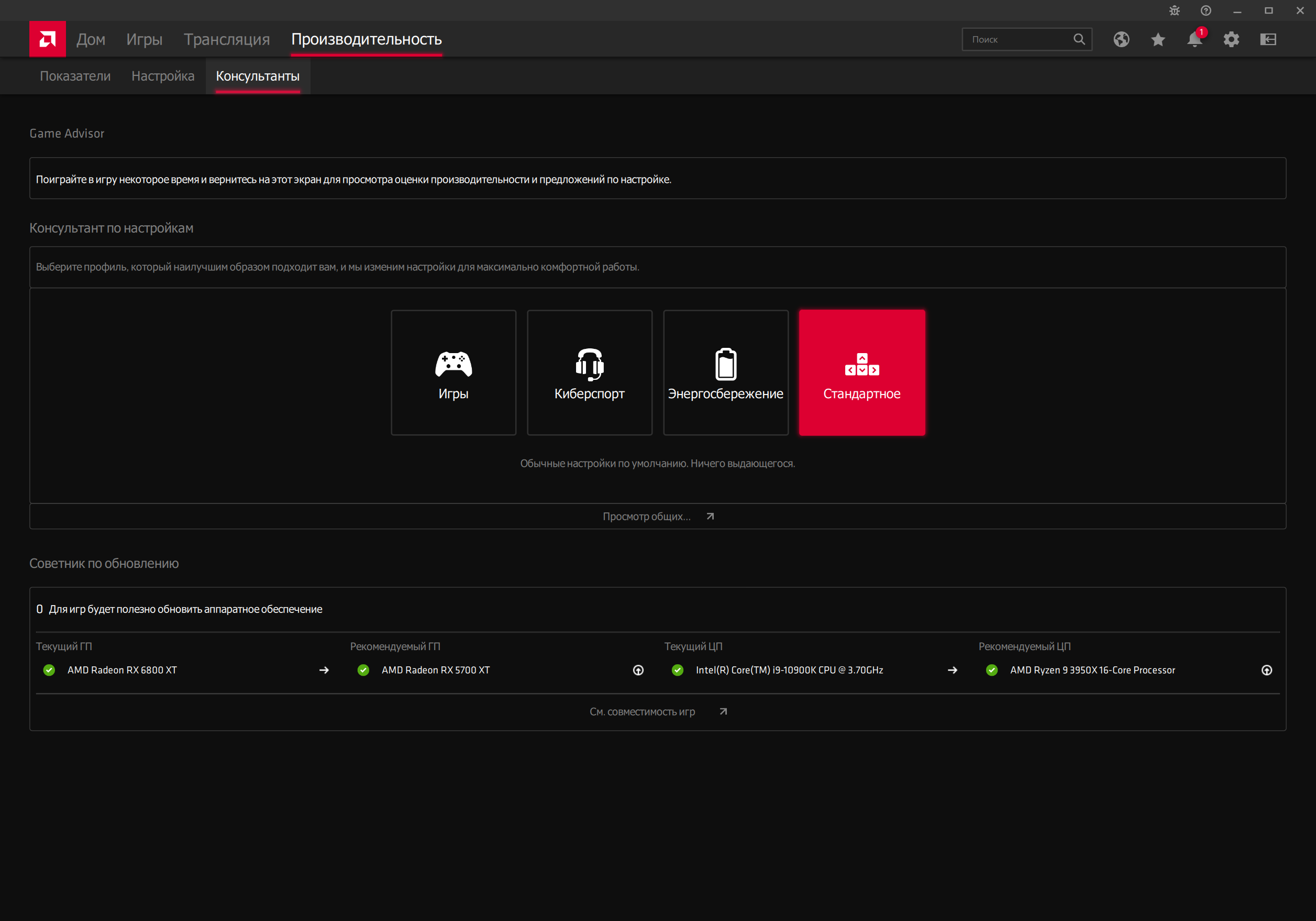Click the Поиск search field
1316x921 pixels.
(x=1018, y=39)
